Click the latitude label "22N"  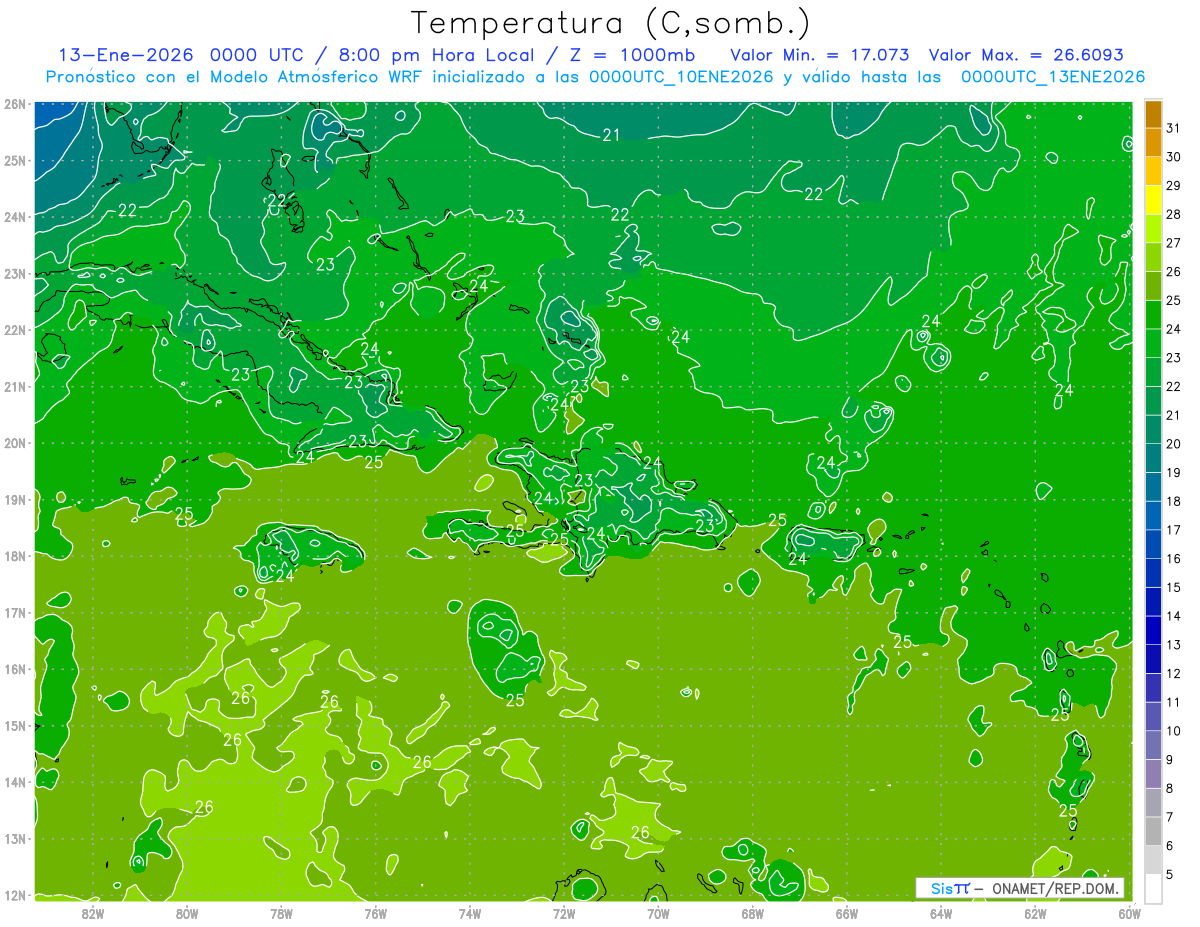coord(14,329)
